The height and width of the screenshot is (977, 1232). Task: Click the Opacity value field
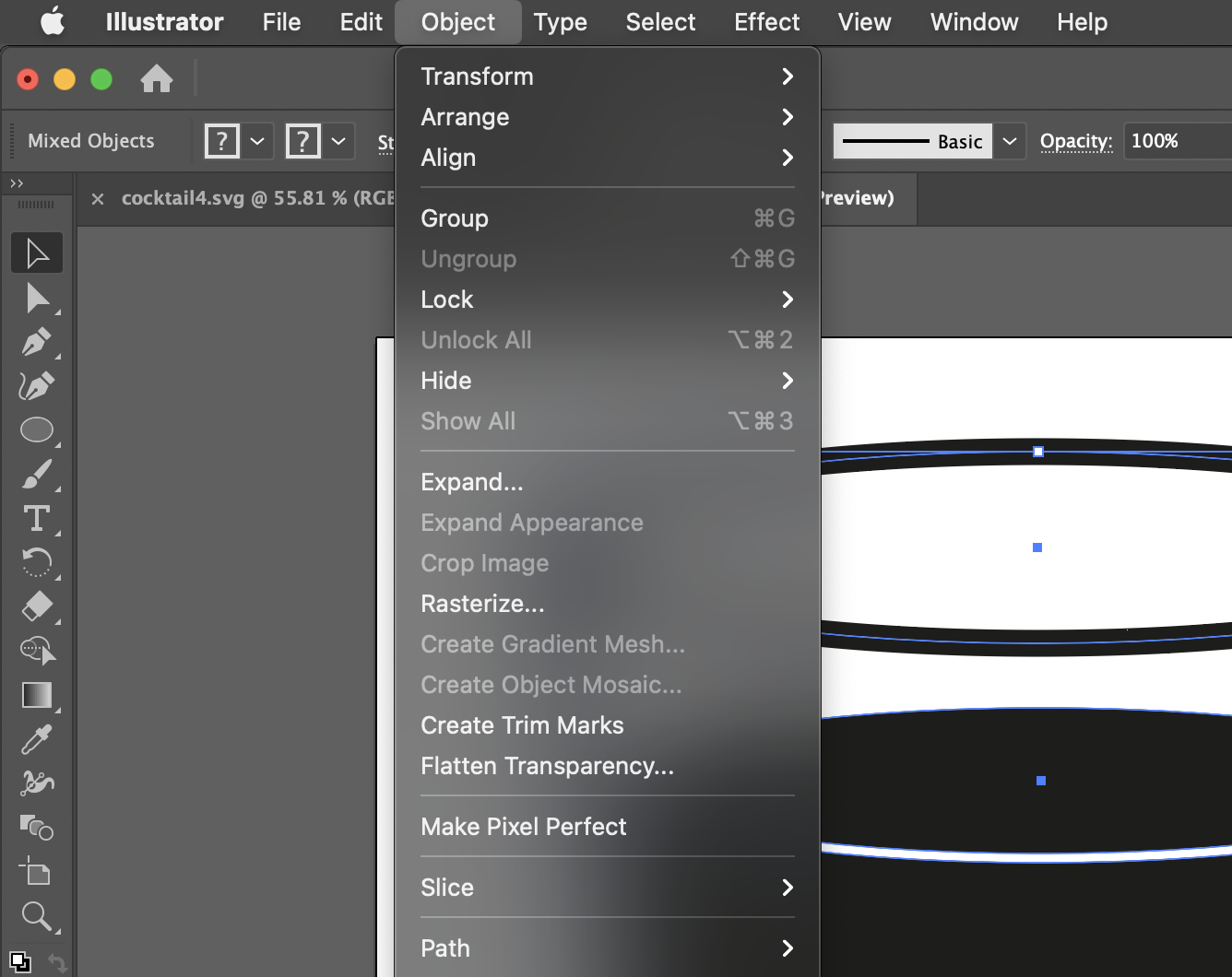1177,141
